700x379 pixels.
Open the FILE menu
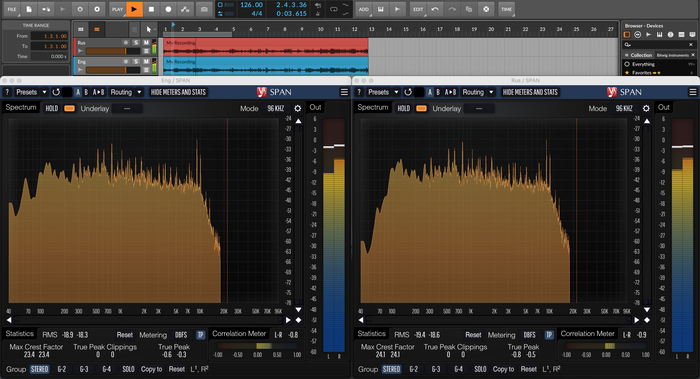[12, 9]
